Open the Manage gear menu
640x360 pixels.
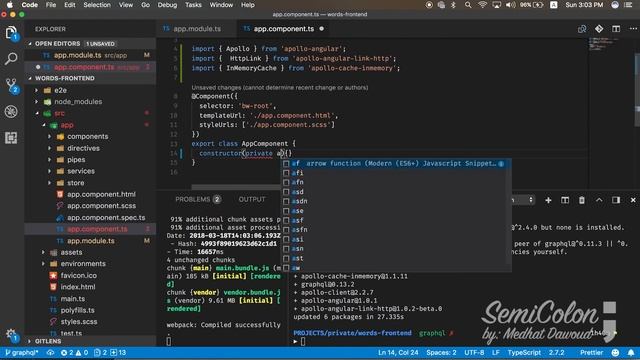[11, 335]
